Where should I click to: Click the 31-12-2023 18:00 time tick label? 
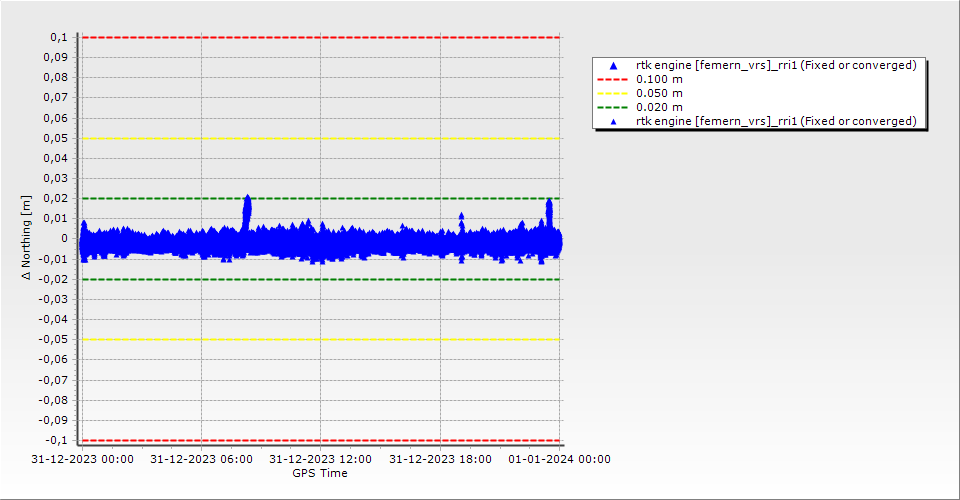click(439, 460)
